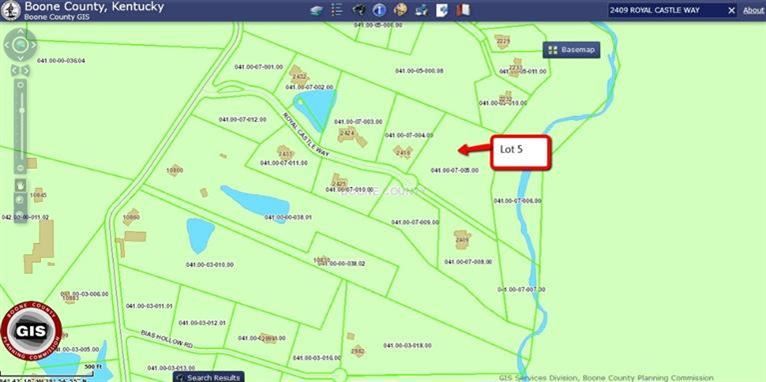Viewport: 766px width, 382px height.
Task: Activate the hand pan tool
Action: point(21,186)
